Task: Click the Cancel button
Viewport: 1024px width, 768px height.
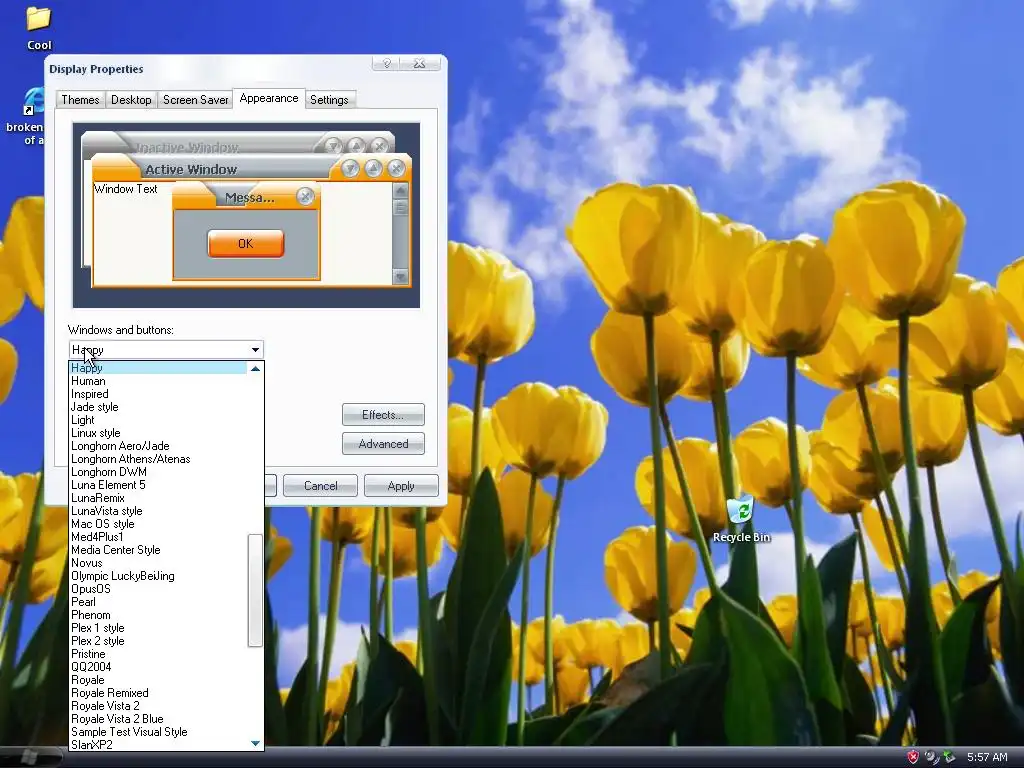Action: (x=320, y=486)
